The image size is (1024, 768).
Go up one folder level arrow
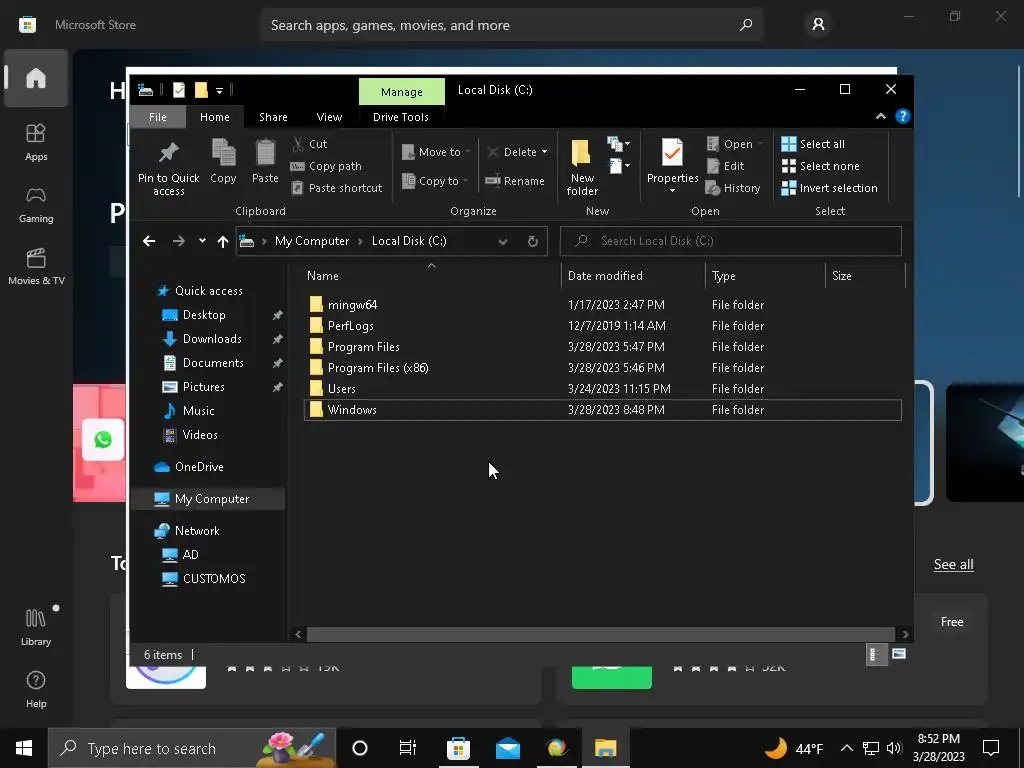tap(223, 241)
